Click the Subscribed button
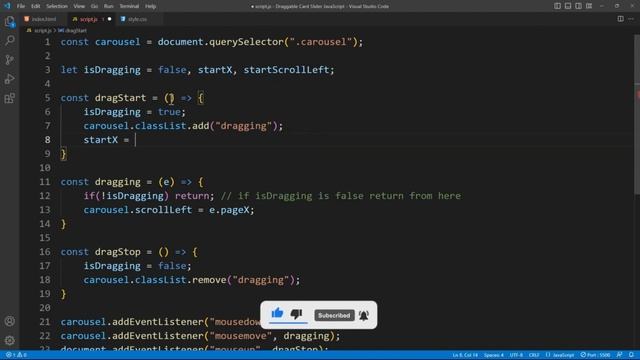Viewport: 640px width, 360px height. click(334, 315)
